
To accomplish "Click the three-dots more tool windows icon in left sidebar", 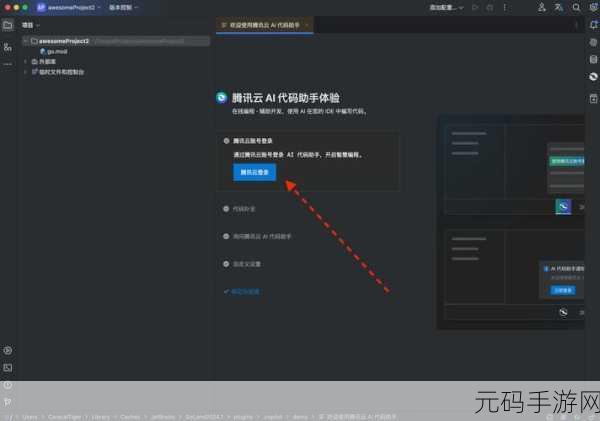I will (x=7, y=64).
